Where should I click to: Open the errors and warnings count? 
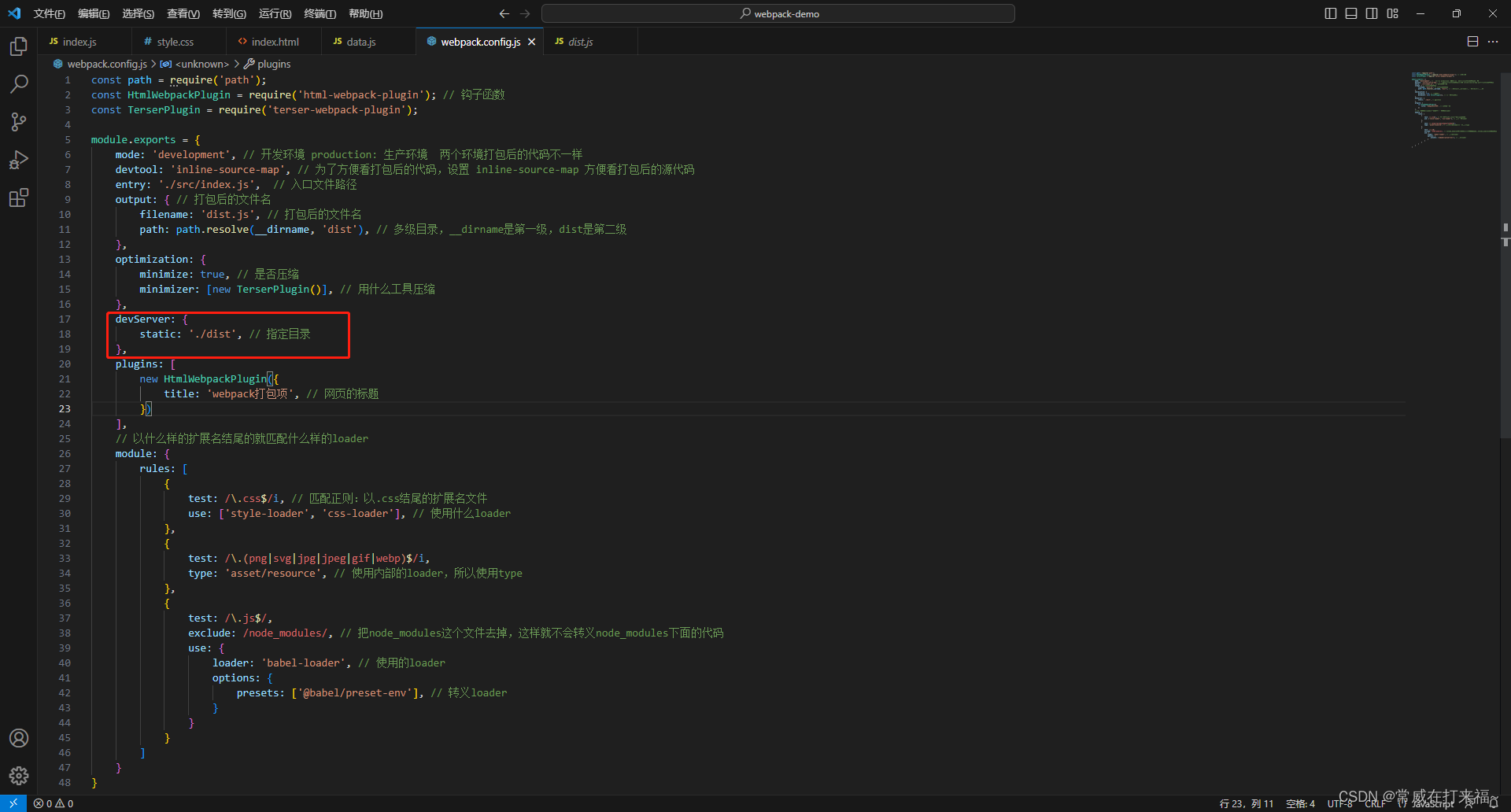pos(54,803)
